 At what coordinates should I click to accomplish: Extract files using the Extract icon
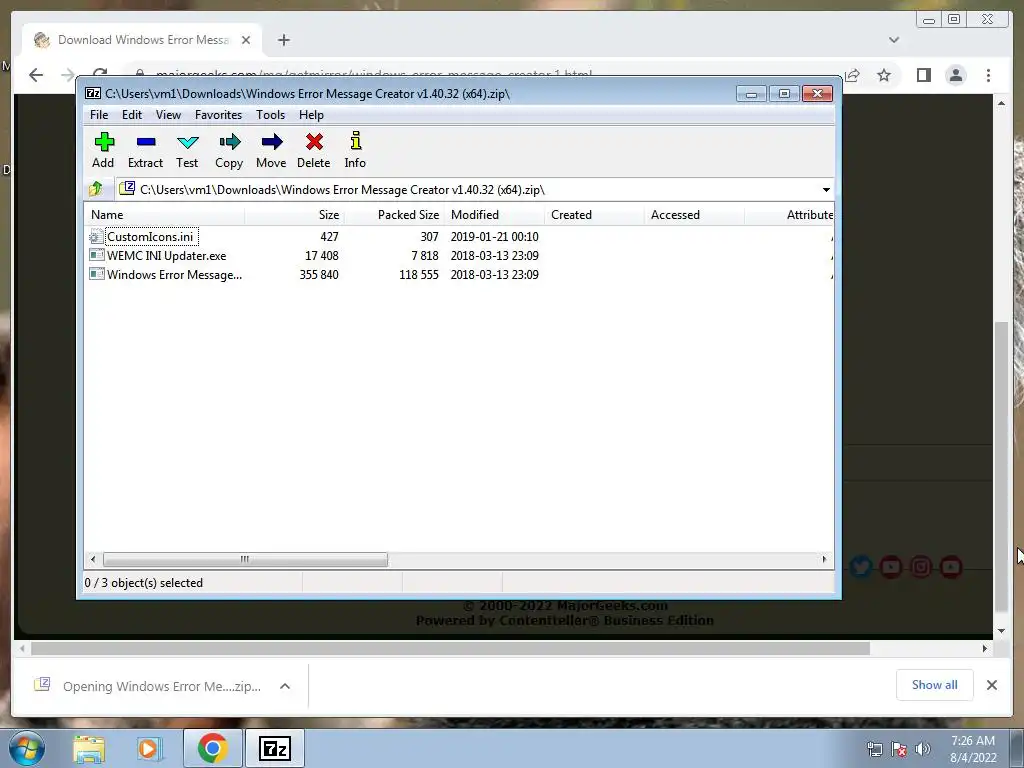(x=145, y=150)
